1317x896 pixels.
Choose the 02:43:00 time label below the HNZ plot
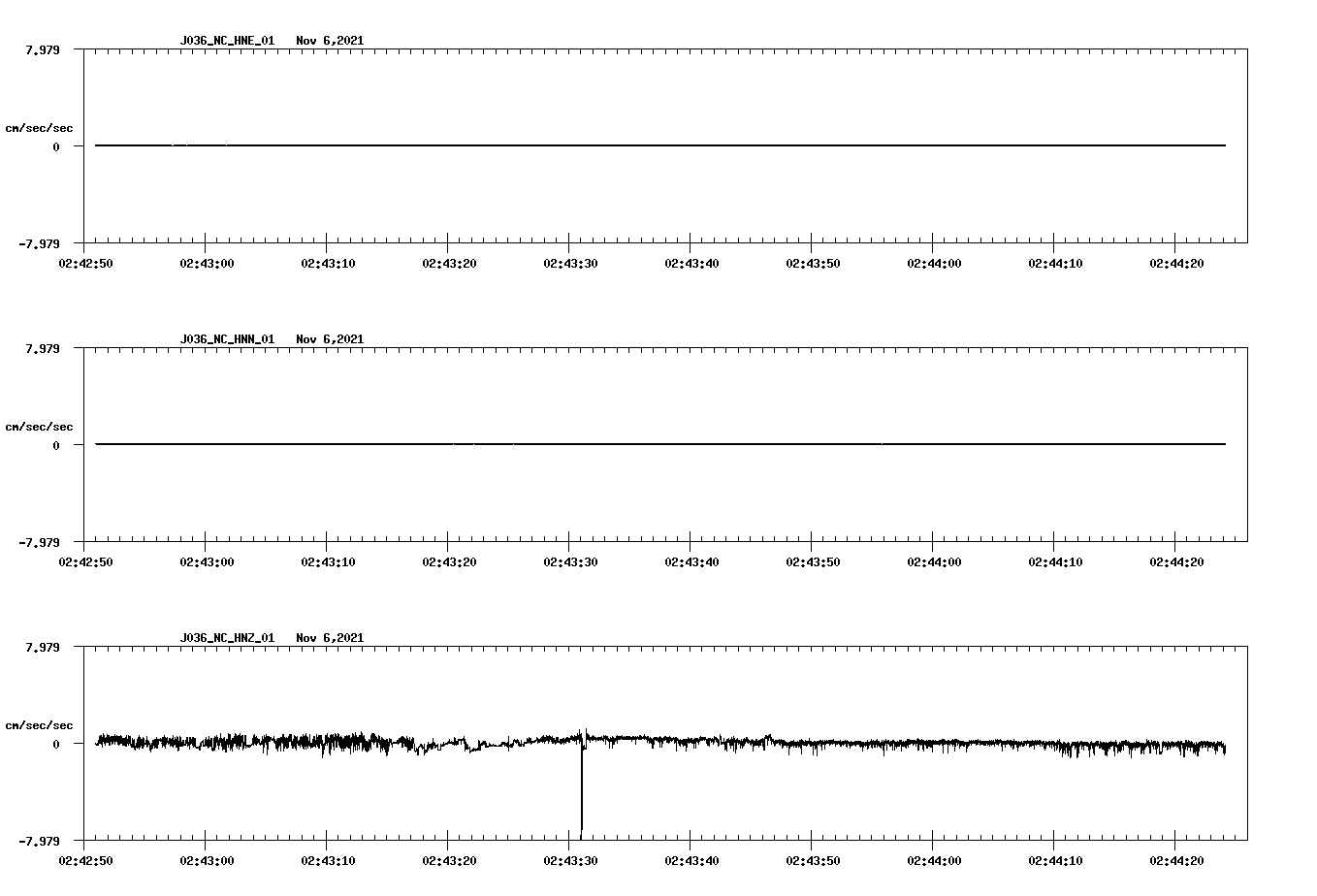pyautogui.click(x=206, y=860)
